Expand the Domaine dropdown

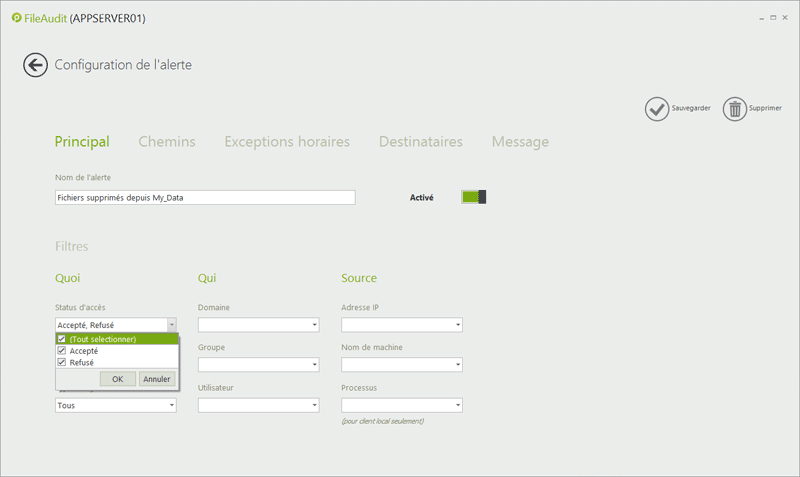click(314, 325)
